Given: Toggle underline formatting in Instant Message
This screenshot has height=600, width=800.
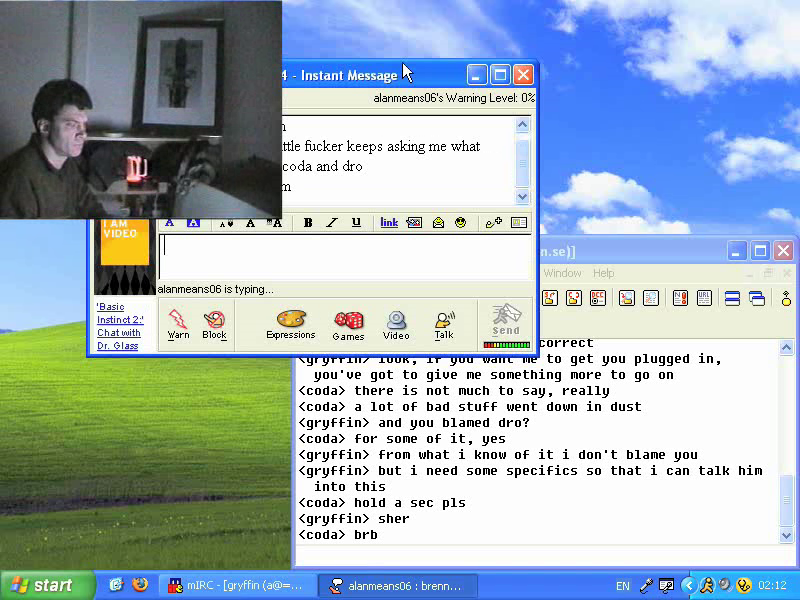Looking at the screenshot, I should pyautogui.click(x=356, y=222).
